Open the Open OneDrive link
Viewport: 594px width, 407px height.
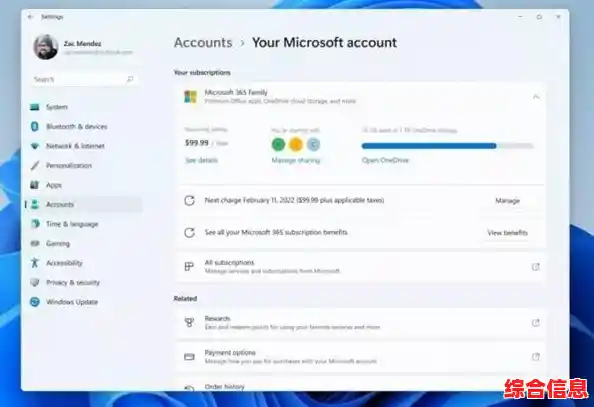click(x=385, y=160)
